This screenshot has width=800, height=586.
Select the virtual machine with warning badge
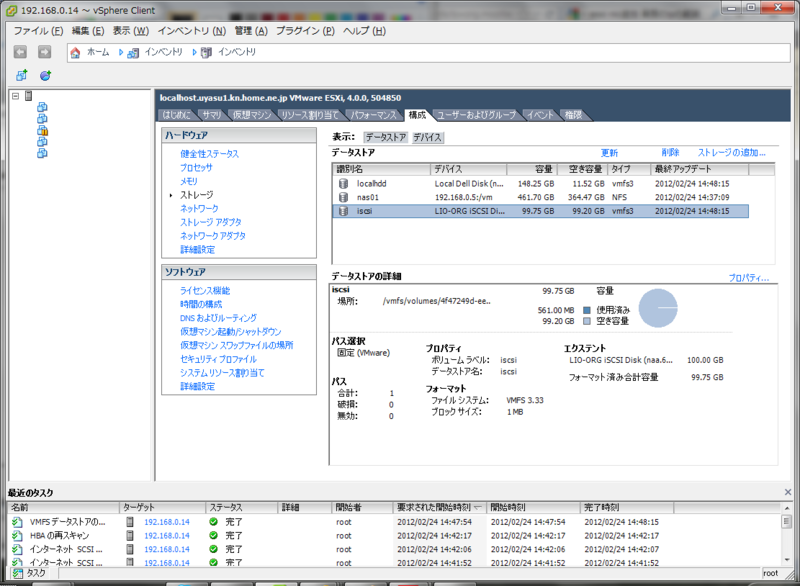[42, 131]
